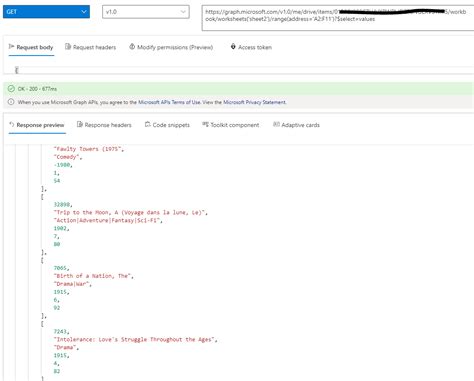
Task: Click the Code snippets tab icon
Action: click(x=148, y=125)
